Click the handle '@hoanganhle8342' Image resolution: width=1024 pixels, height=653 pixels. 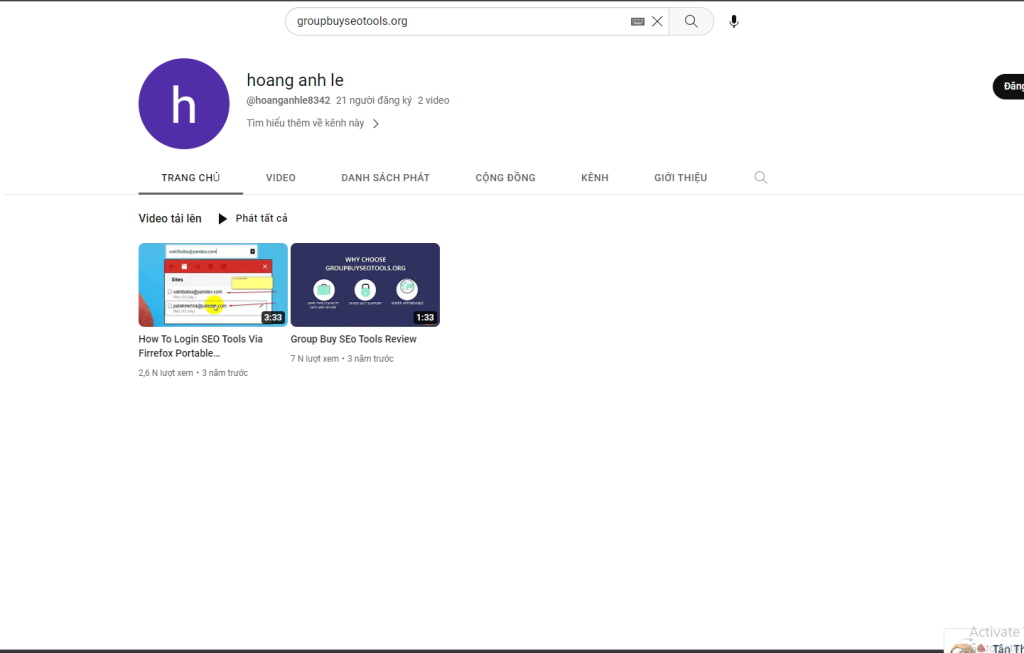tap(288, 101)
